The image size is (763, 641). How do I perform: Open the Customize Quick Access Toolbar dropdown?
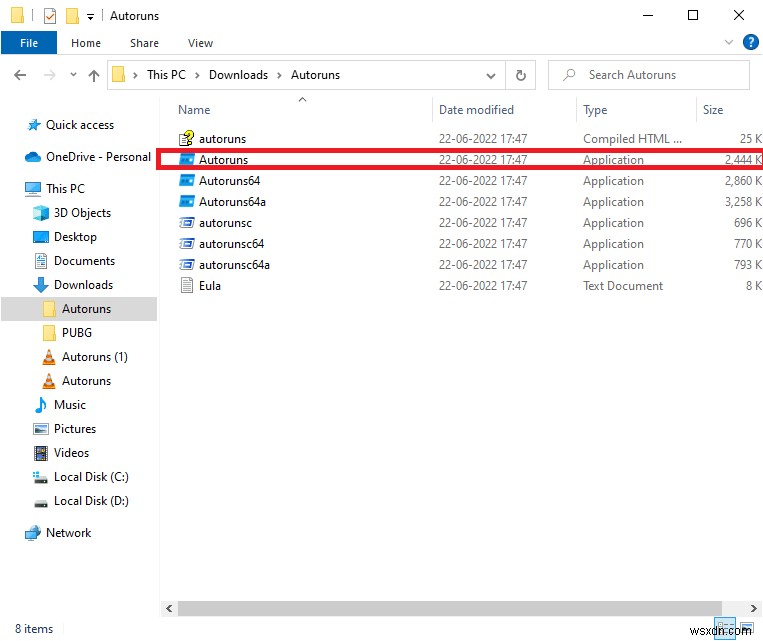click(x=91, y=17)
